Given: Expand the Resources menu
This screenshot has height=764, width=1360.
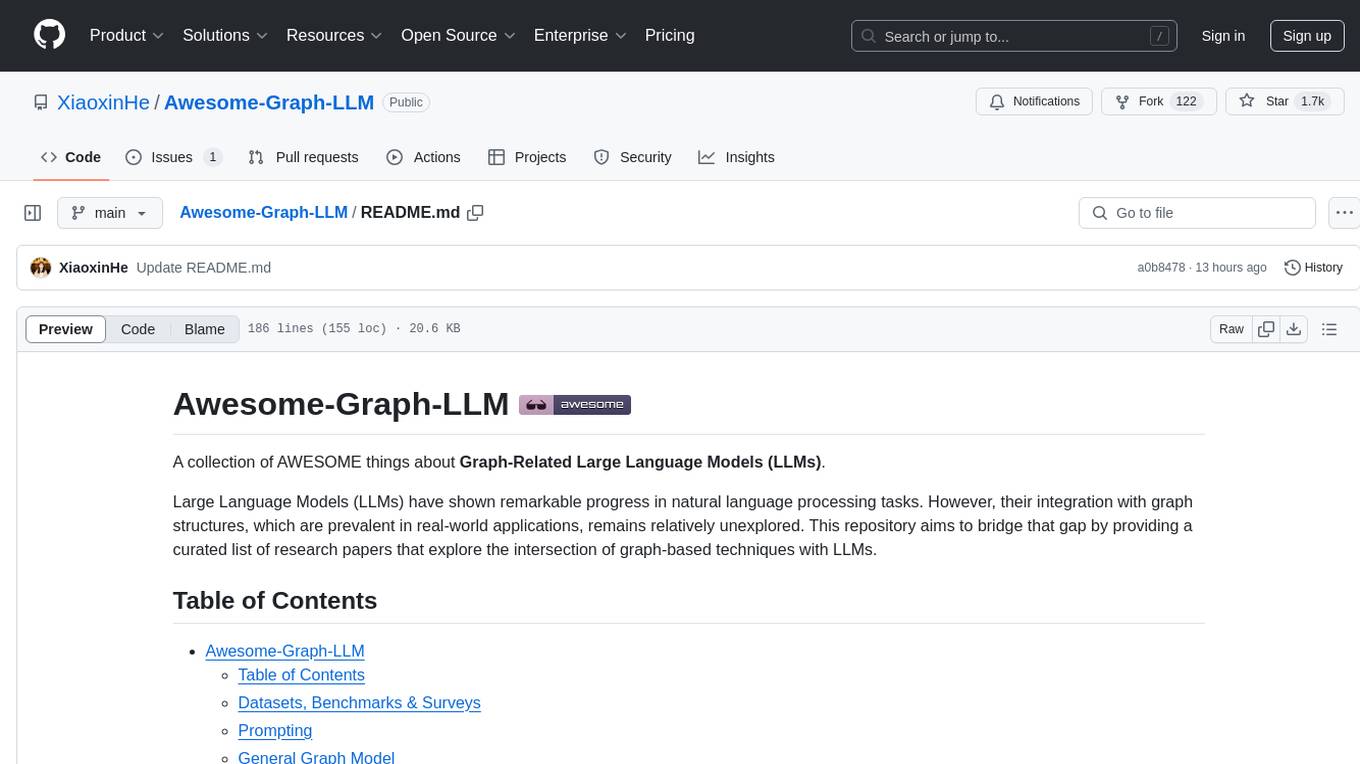Looking at the screenshot, I should point(334,35).
